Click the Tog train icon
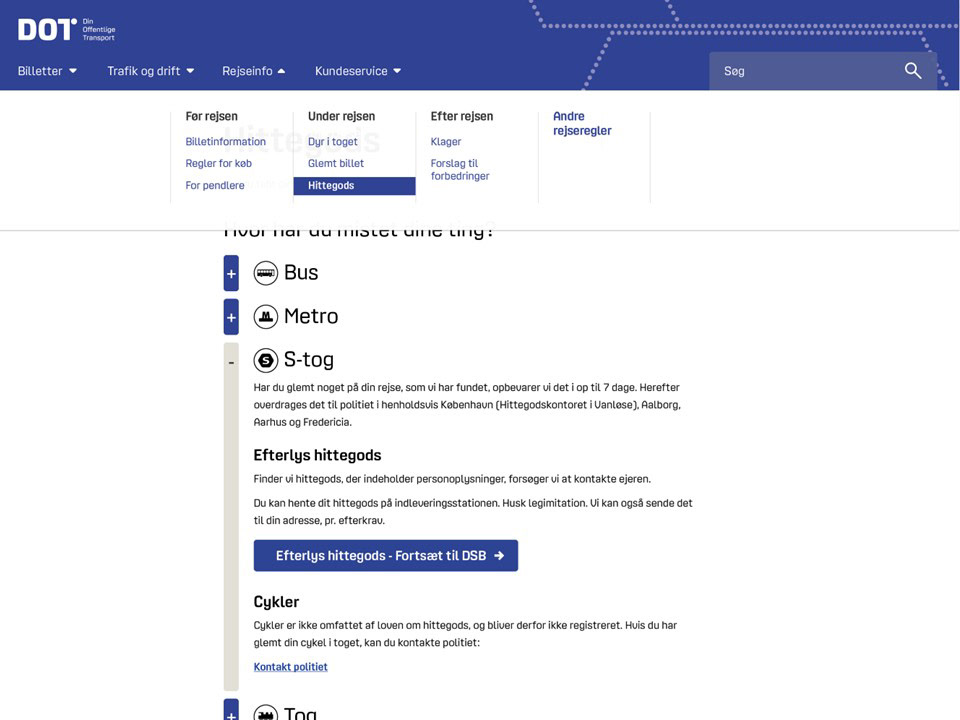 point(266,713)
